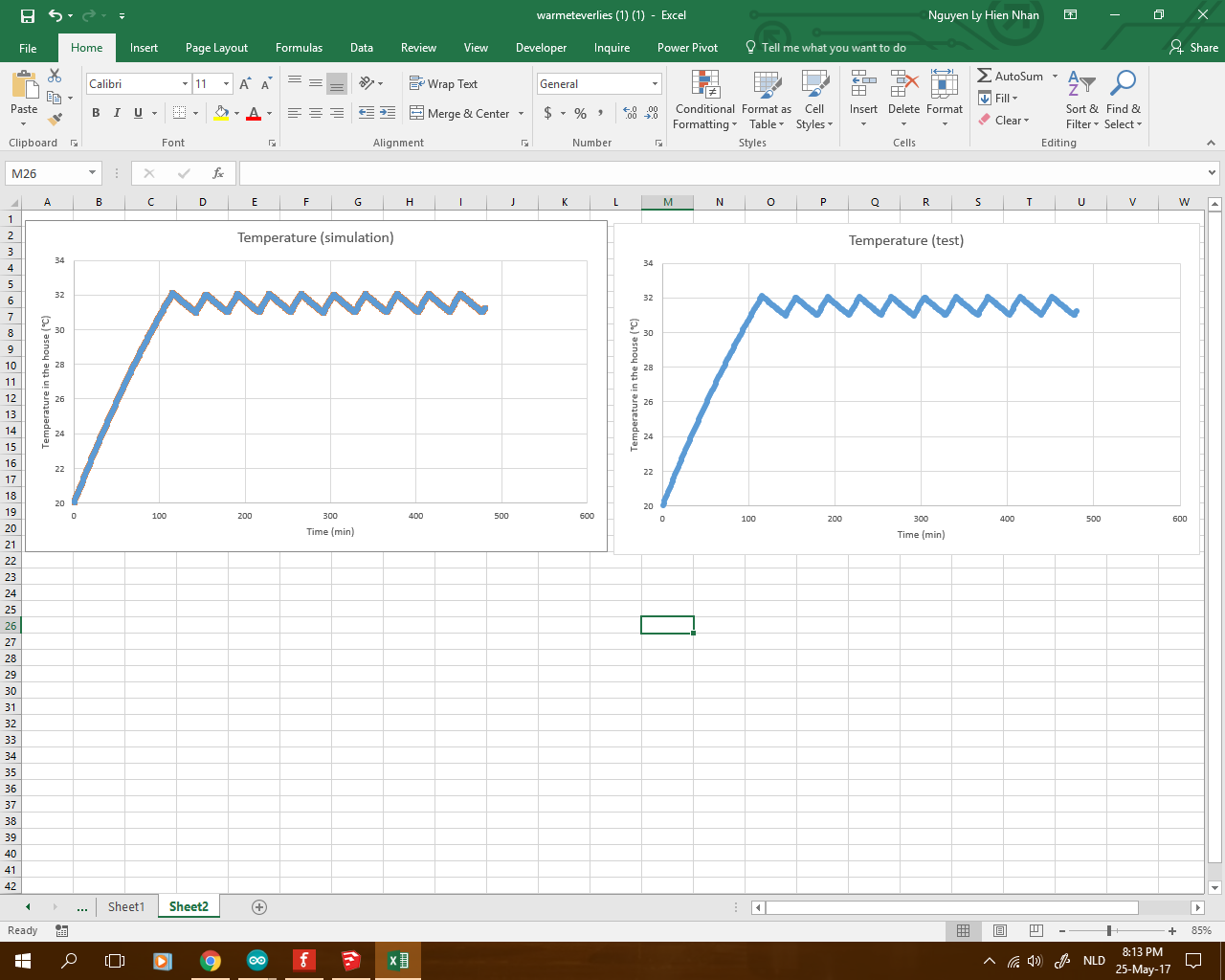Toggle Italic formatting
Viewport: 1225px width, 980px height.
(x=117, y=113)
